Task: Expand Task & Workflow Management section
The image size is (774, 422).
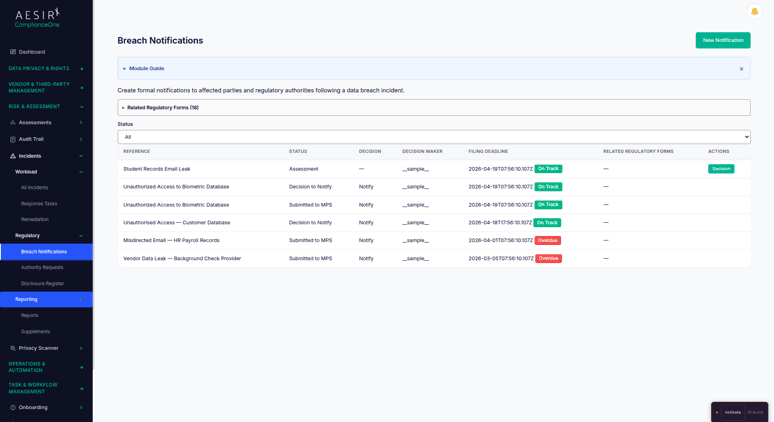Action: click(x=81, y=388)
